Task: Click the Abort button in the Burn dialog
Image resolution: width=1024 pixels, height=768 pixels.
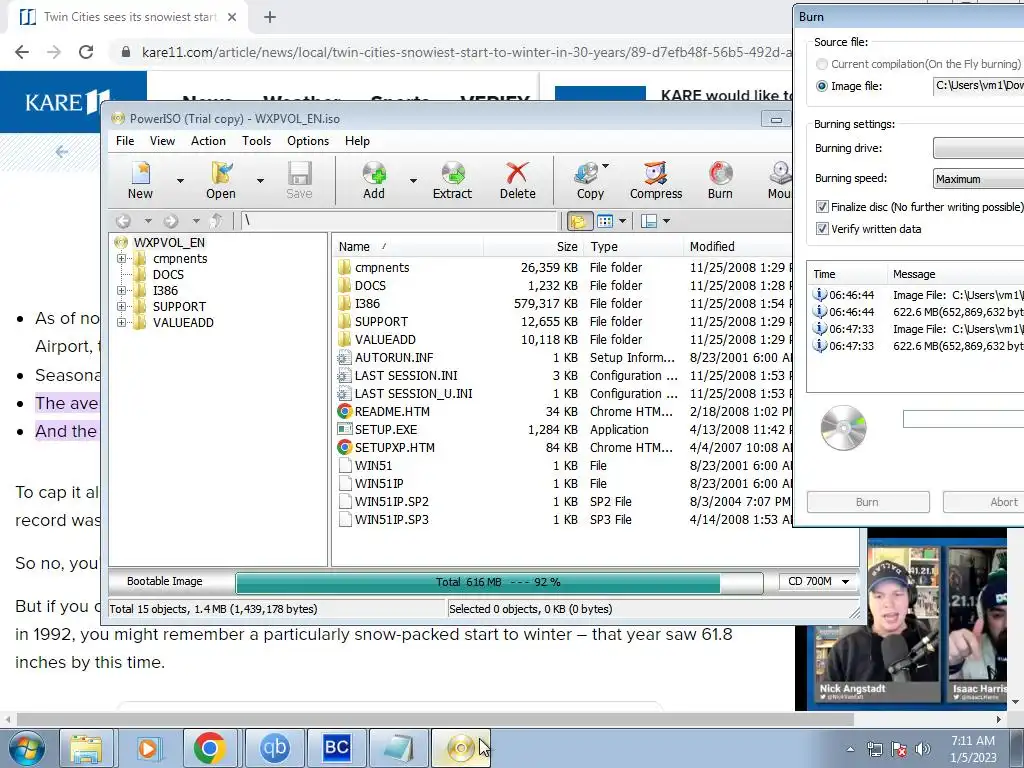Action: (x=984, y=502)
